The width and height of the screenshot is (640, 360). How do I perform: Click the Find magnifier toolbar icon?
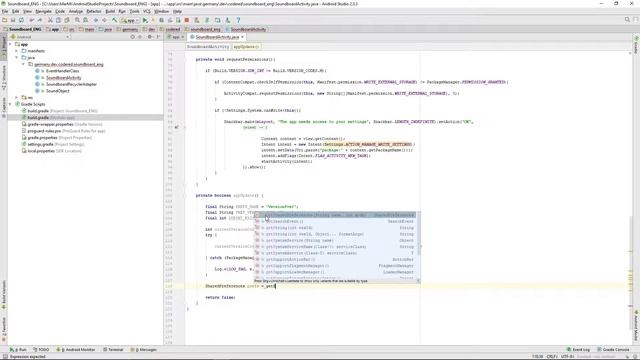pos(77,20)
